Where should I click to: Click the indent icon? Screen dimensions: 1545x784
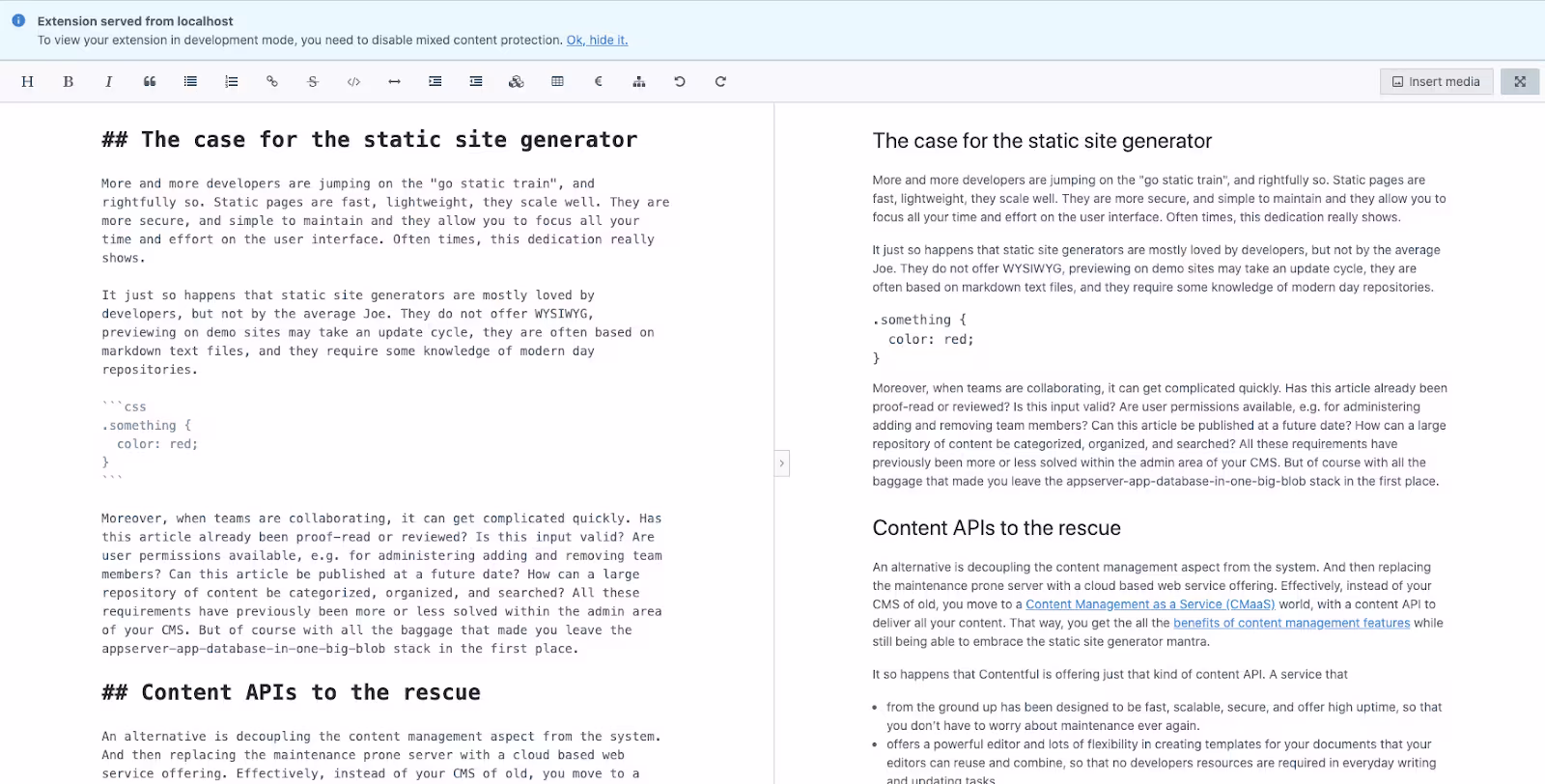435,82
